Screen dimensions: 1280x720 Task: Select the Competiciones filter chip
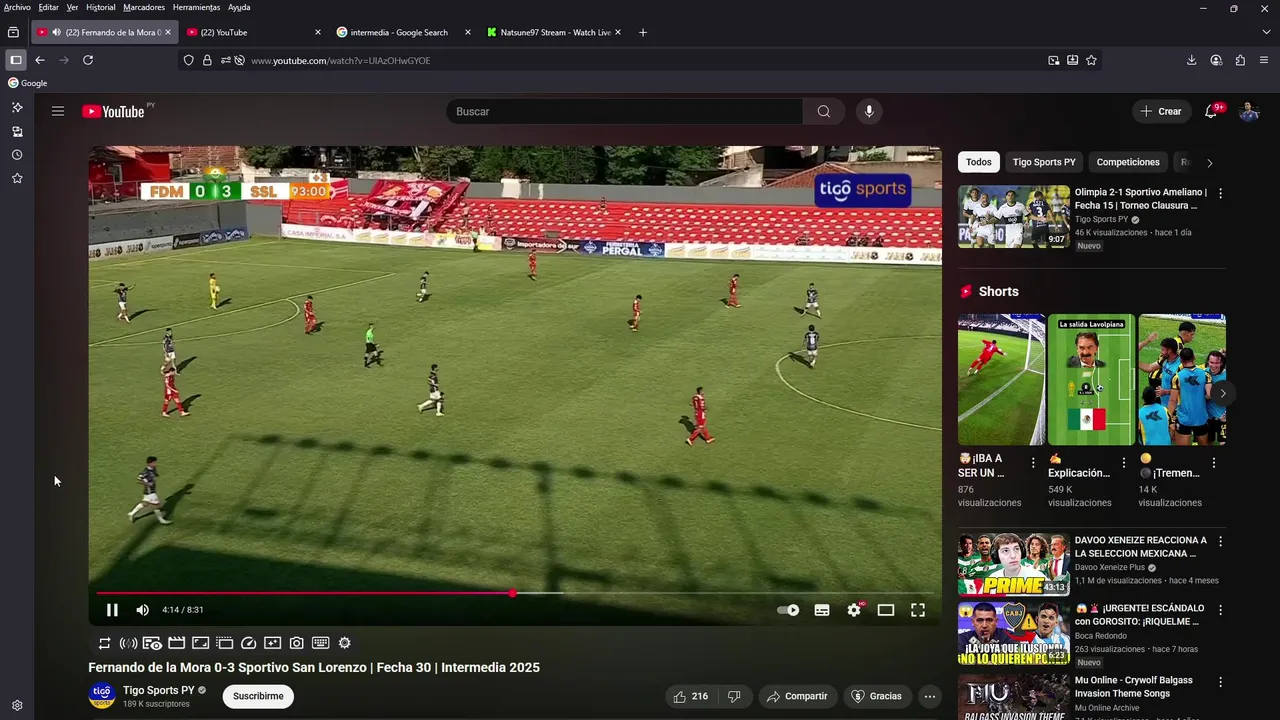pos(1128,162)
